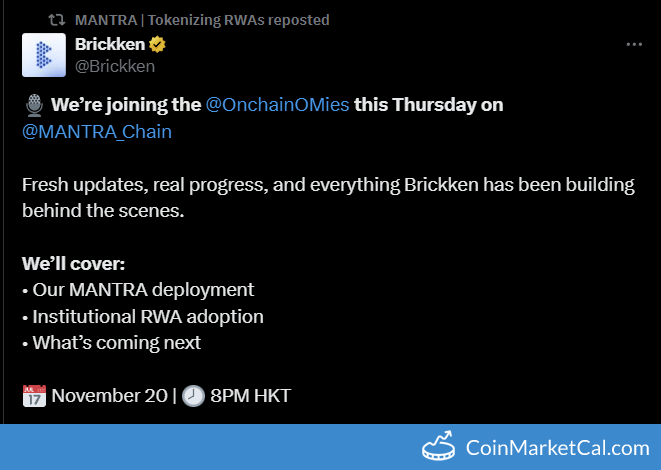661x470 pixels.
Task: Click the "November 20" date text
Action: tap(109, 395)
